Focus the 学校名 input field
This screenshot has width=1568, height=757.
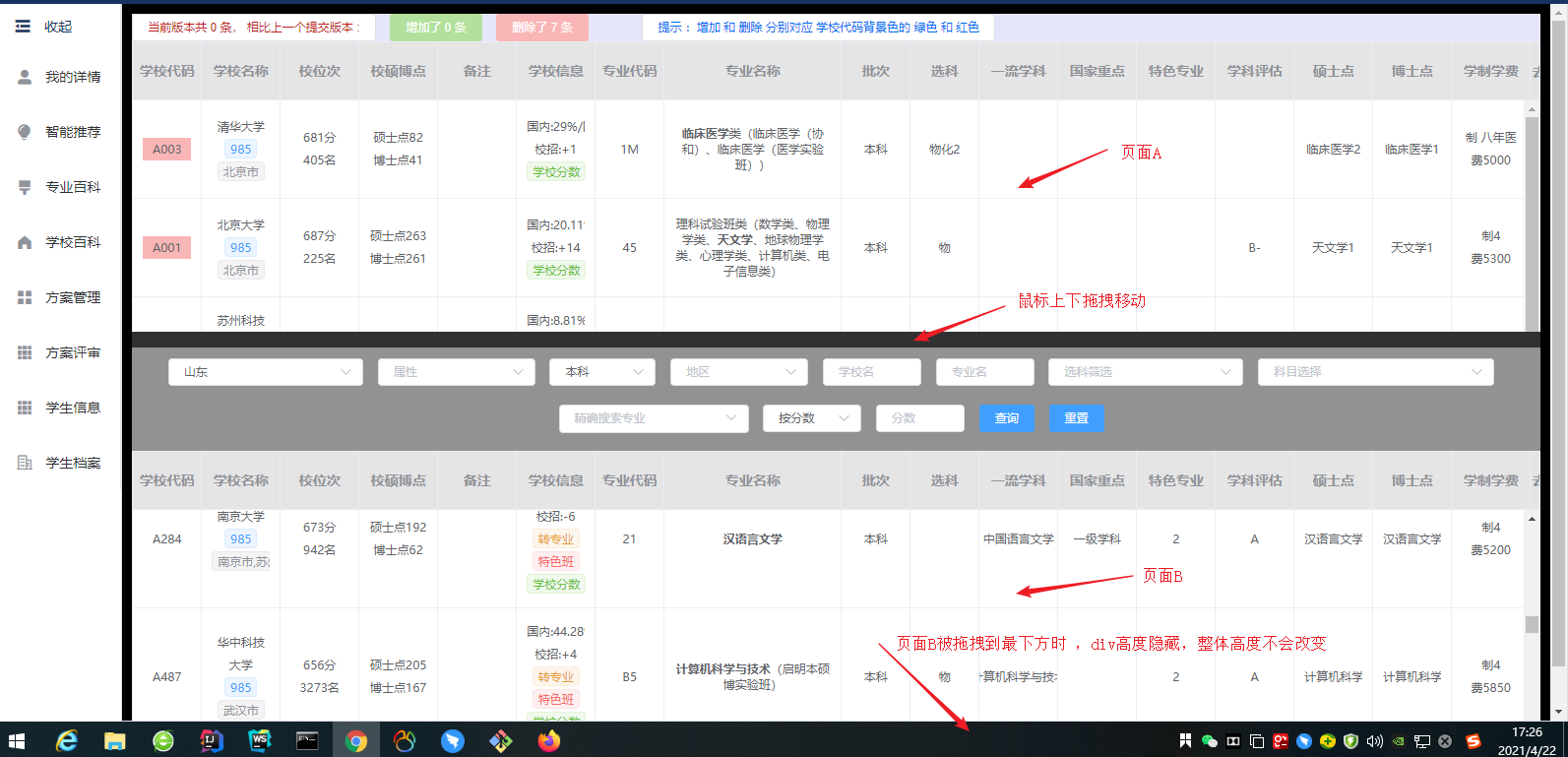click(x=872, y=372)
